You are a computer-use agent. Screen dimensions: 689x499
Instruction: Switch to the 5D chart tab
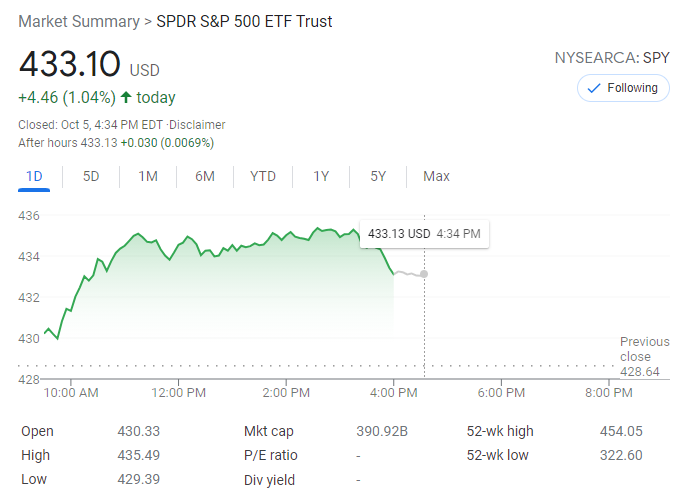pos(91,177)
